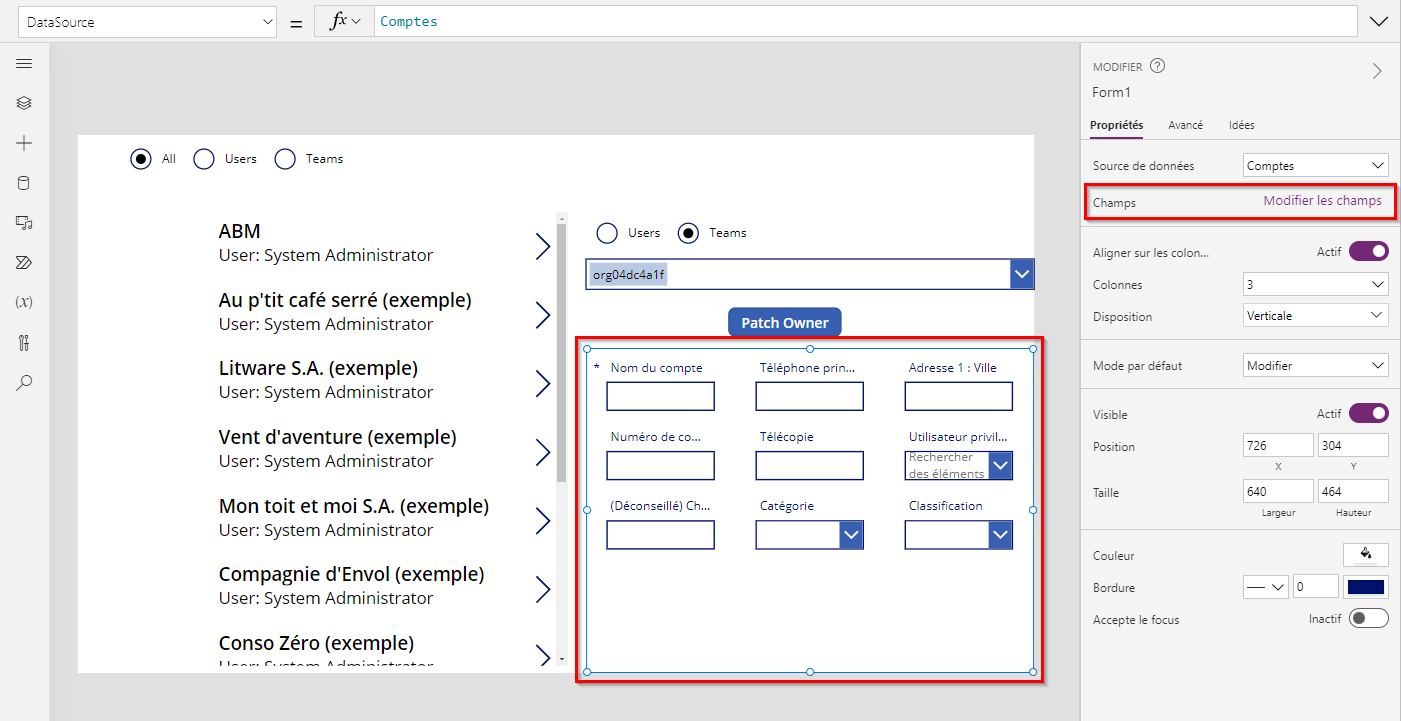Image resolution: width=1401 pixels, height=721 pixels.
Task: Select top Users radio button near All
Action: [x=204, y=158]
